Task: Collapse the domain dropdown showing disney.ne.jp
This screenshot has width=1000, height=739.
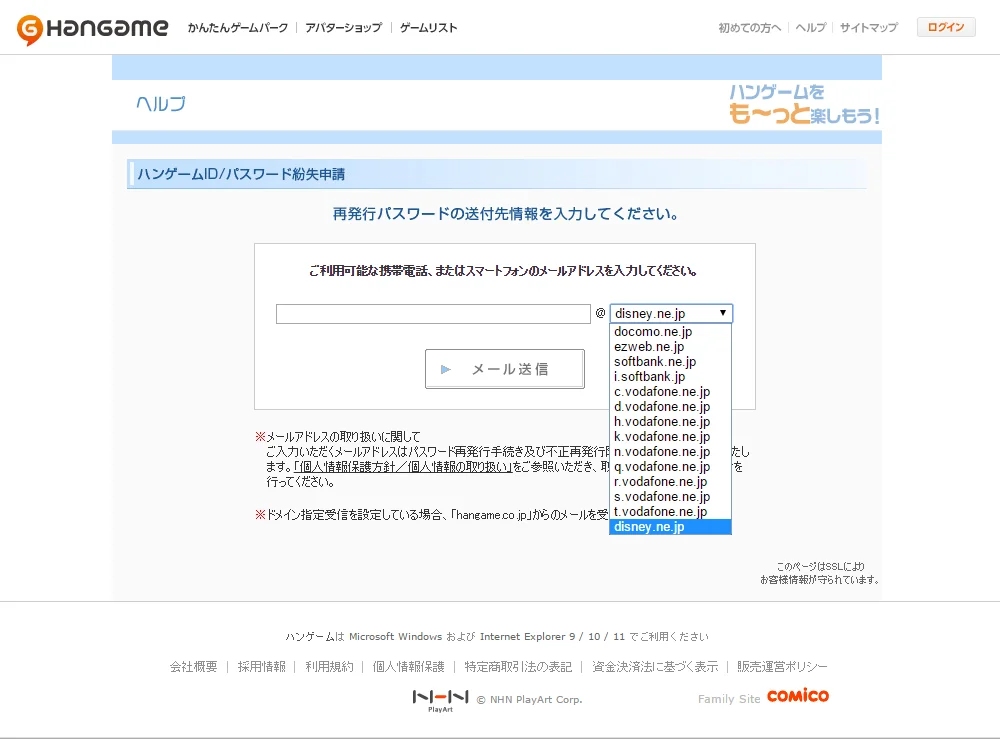Action: (672, 314)
